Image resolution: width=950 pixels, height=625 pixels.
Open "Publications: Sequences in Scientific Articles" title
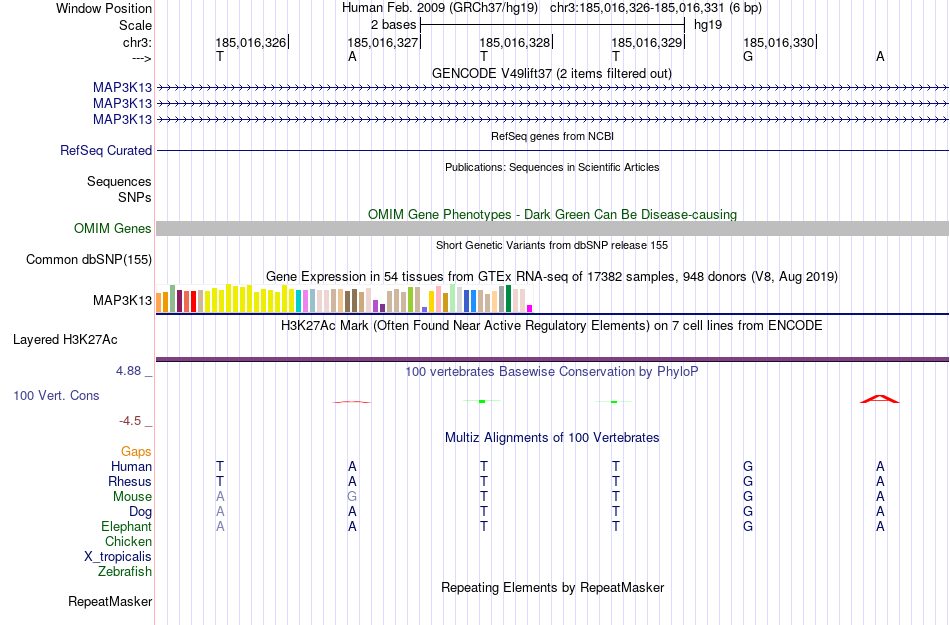pos(552,167)
